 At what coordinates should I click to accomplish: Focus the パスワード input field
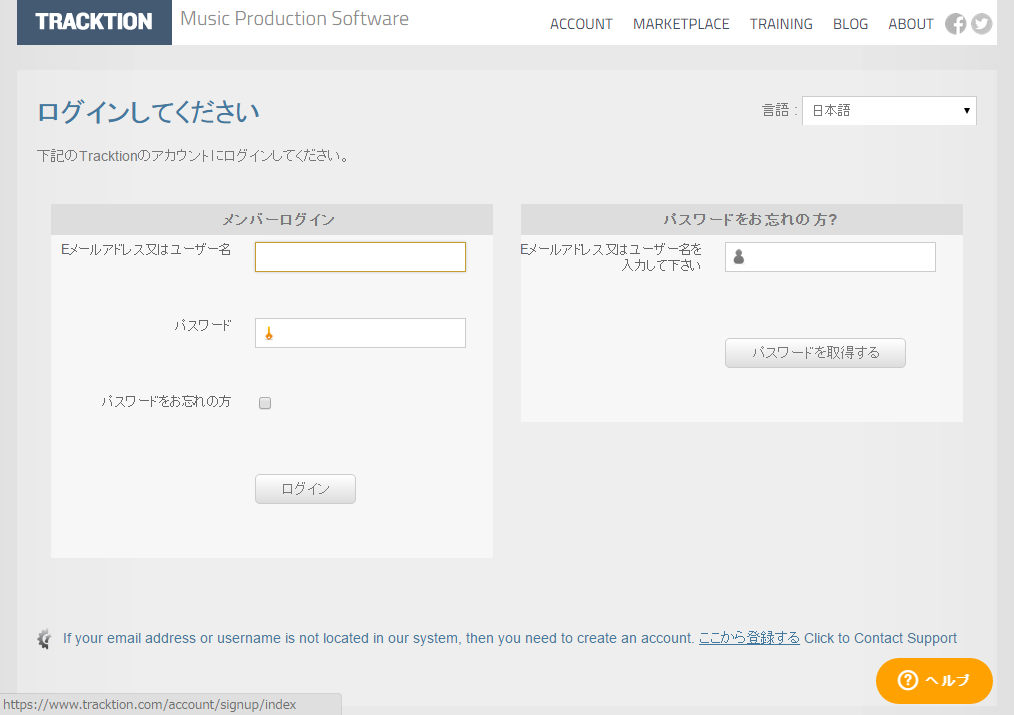point(360,333)
